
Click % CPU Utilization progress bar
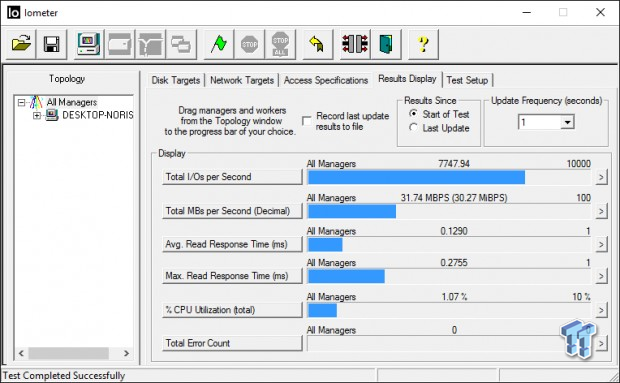click(449, 310)
